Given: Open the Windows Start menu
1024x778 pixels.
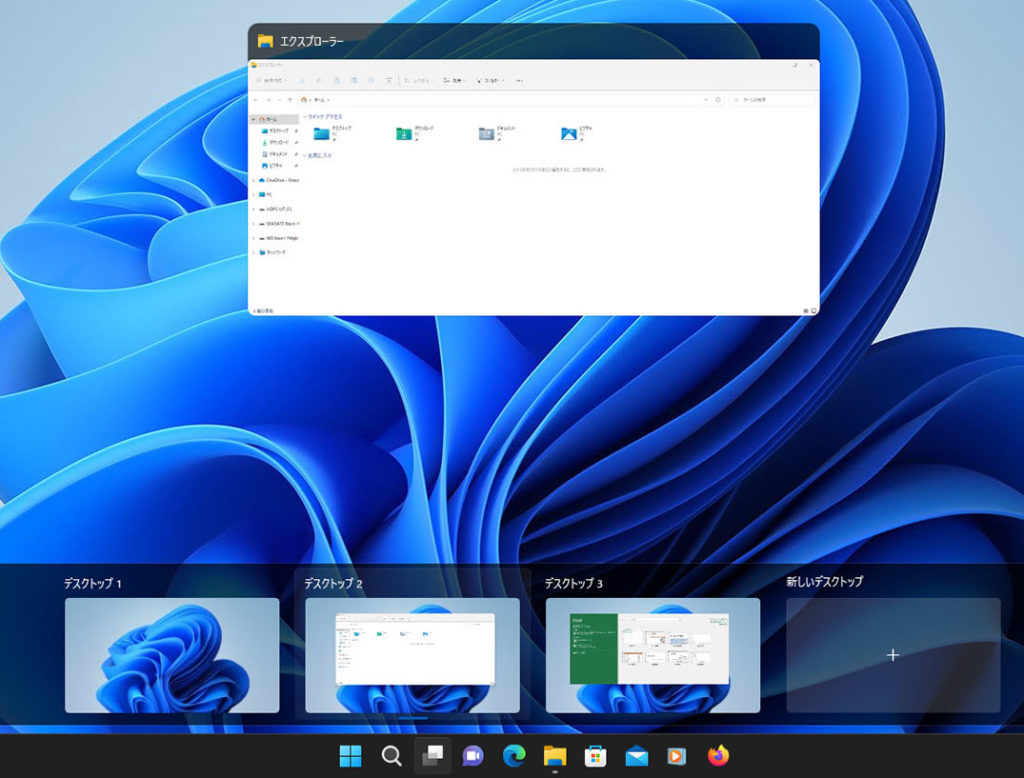Looking at the screenshot, I should (351, 756).
